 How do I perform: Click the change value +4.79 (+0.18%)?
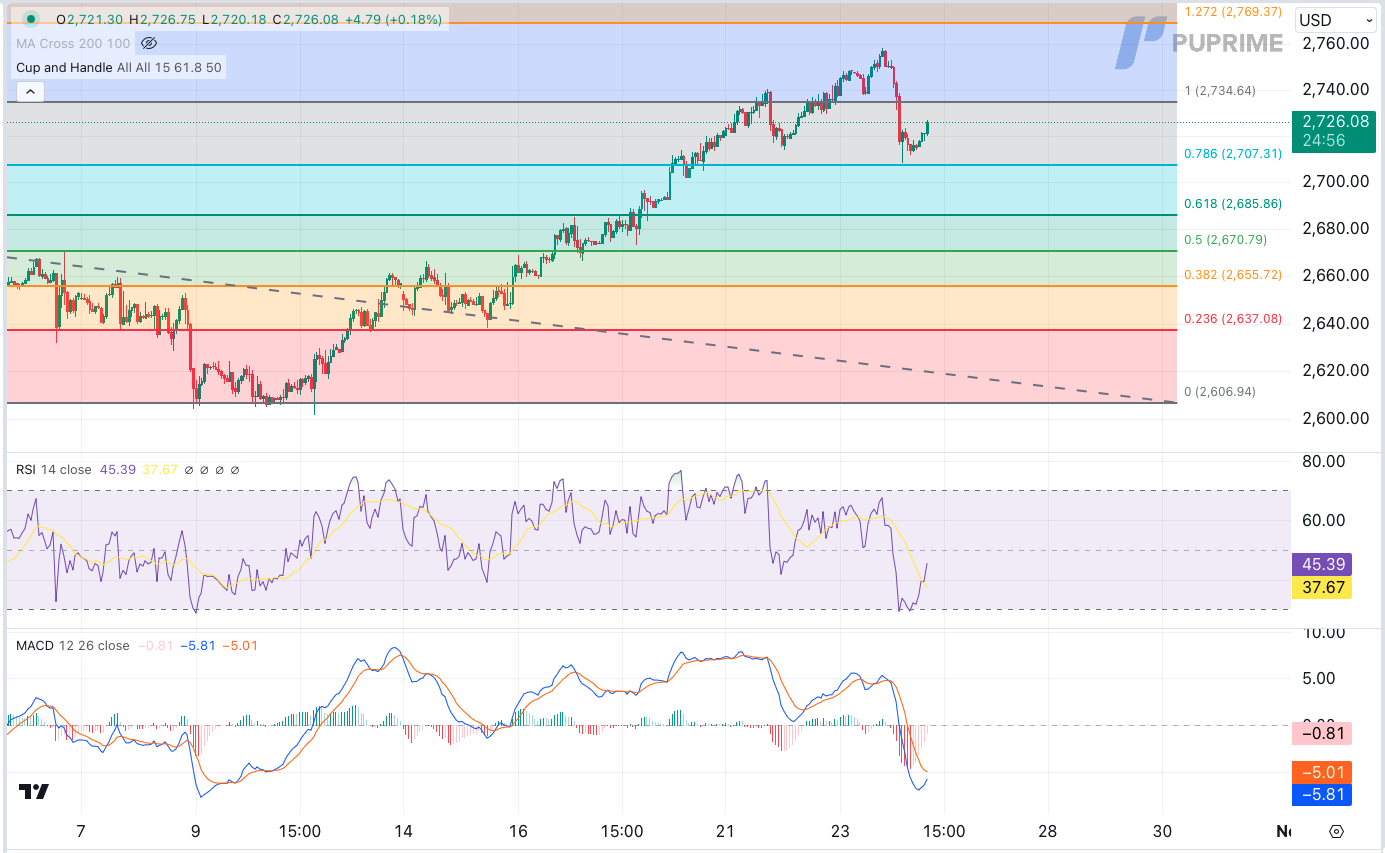tap(394, 19)
